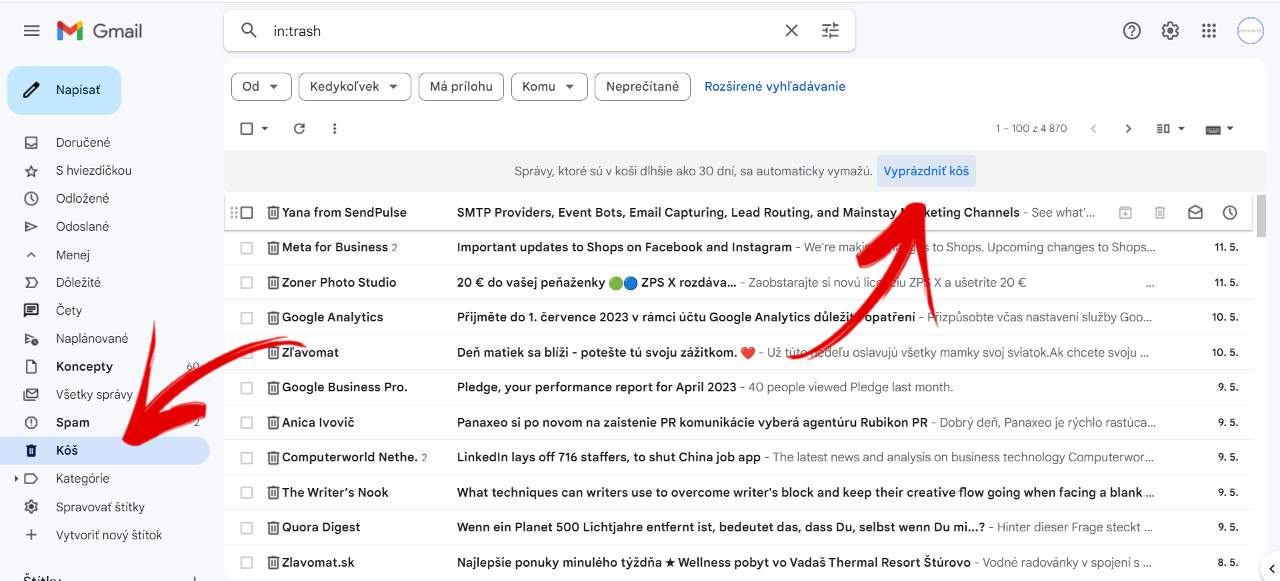Toggle the Neprečítané filter chip
This screenshot has width=1280, height=581.
click(x=643, y=87)
